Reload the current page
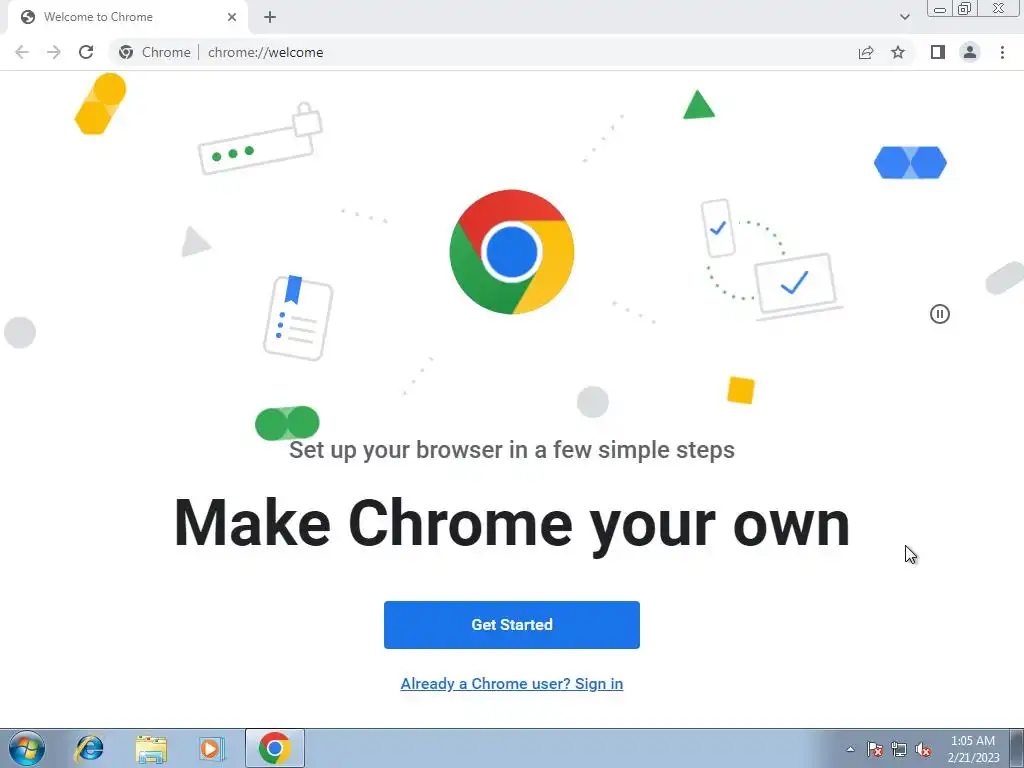The image size is (1024, 768). (86, 52)
